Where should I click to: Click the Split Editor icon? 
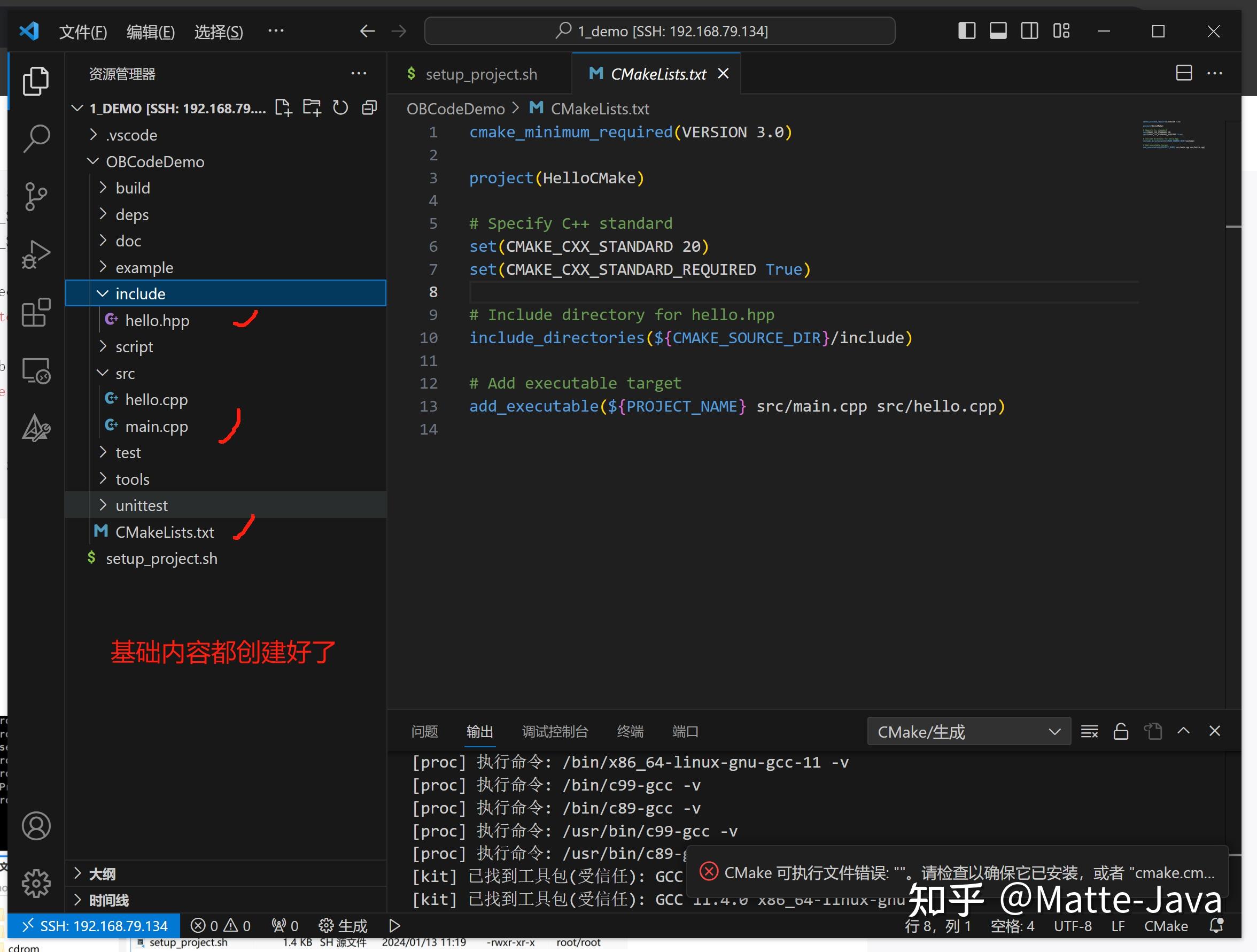[1184, 73]
